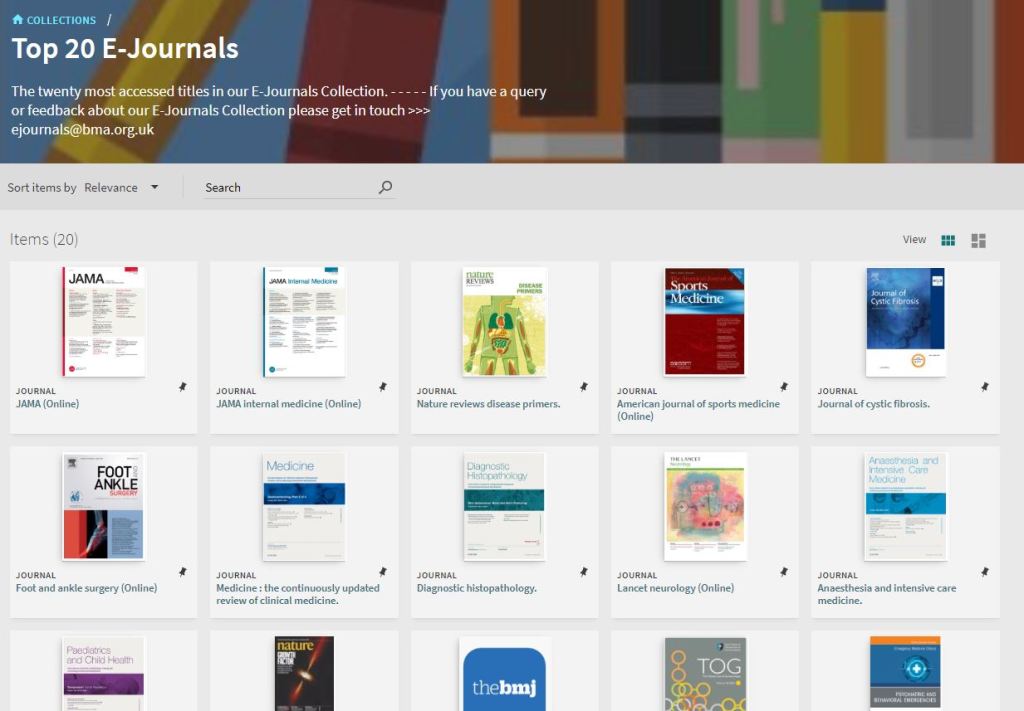Open the TOG journal cover thumbnail
This screenshot has height=711, width=1024.
click(705, 674)
